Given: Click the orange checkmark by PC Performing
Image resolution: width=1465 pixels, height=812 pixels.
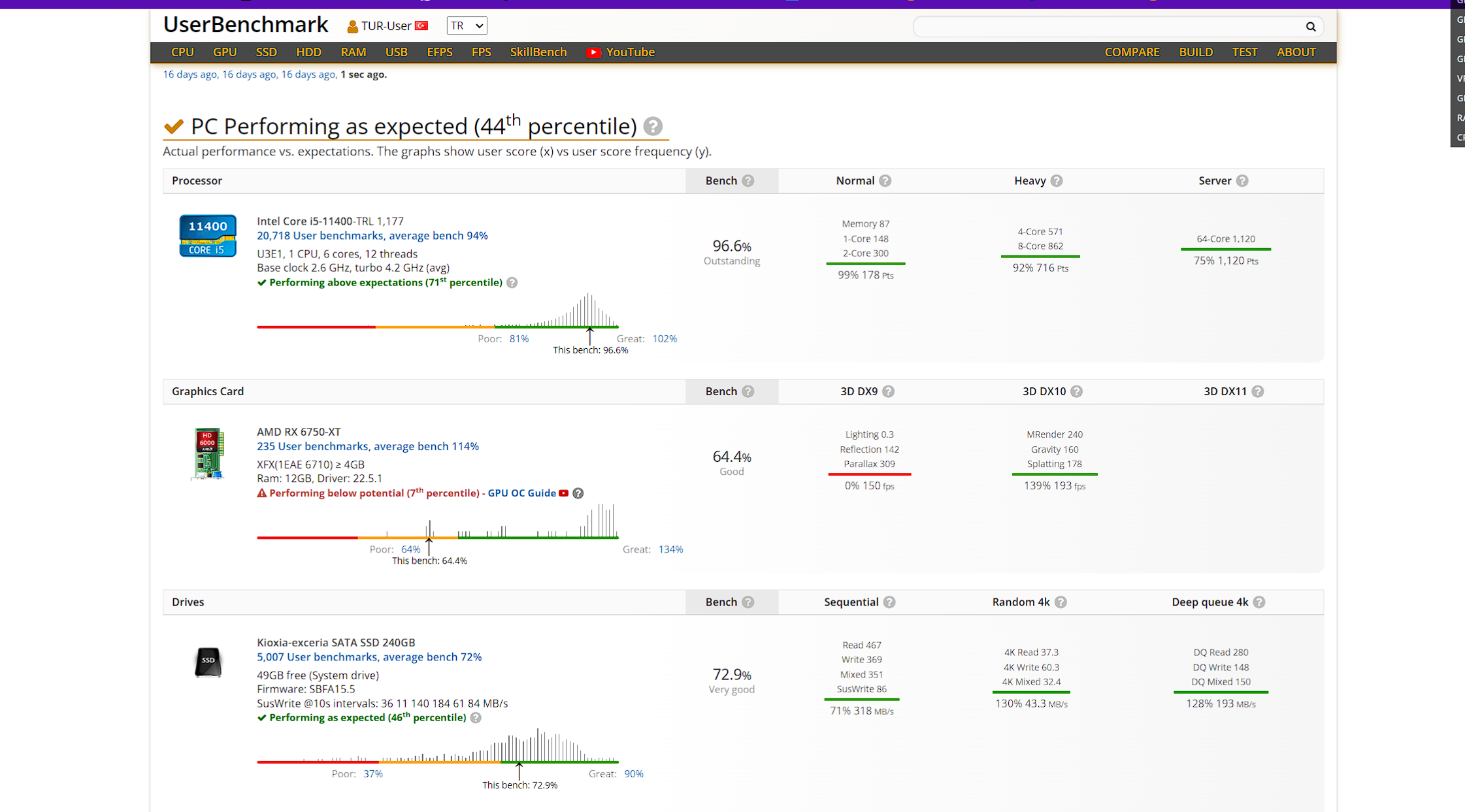Looking at the screenshot, I should point(174,126).
